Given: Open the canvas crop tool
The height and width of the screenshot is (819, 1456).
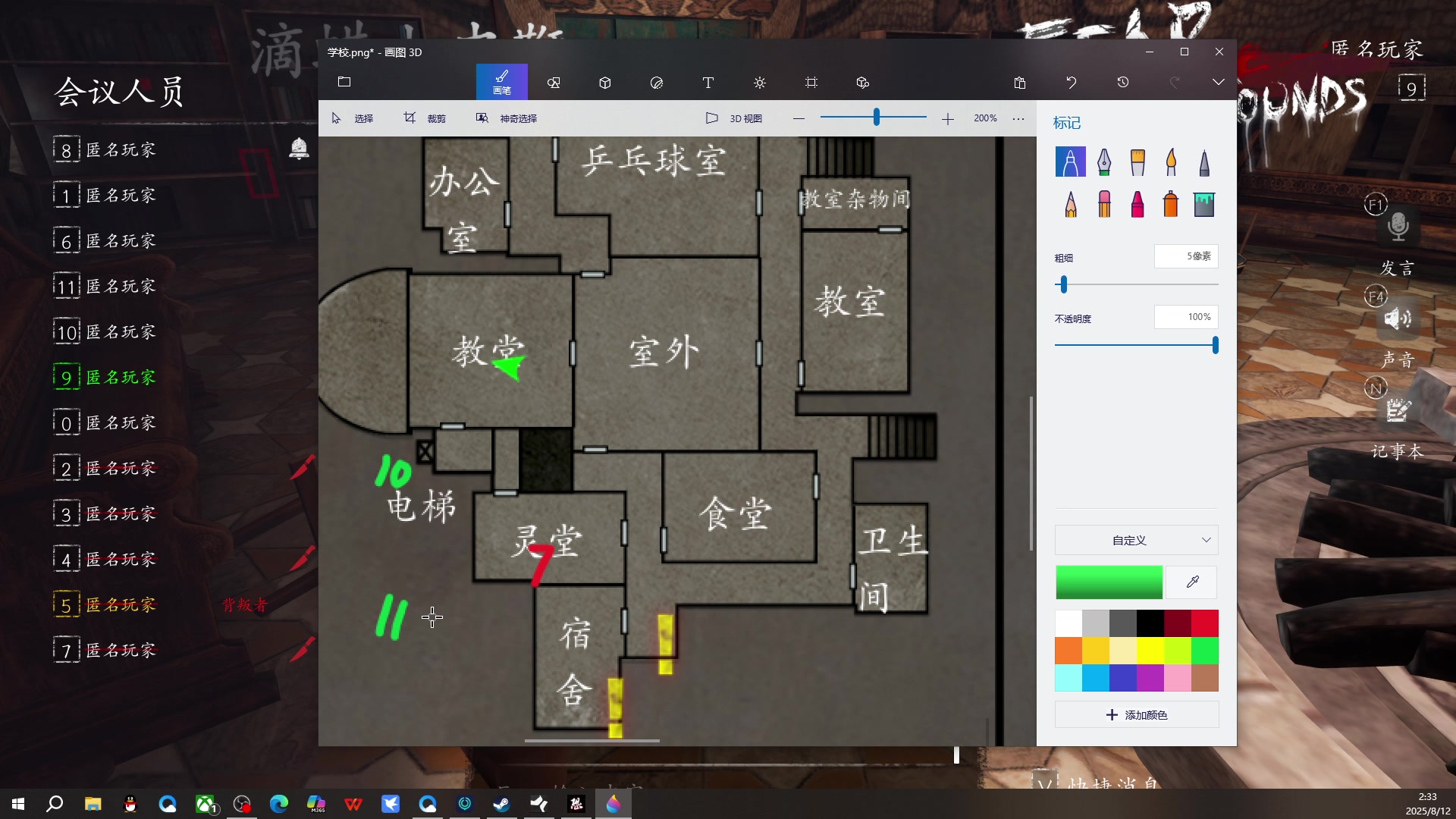Looking at the screenshot, I should (x=811, y=82).
